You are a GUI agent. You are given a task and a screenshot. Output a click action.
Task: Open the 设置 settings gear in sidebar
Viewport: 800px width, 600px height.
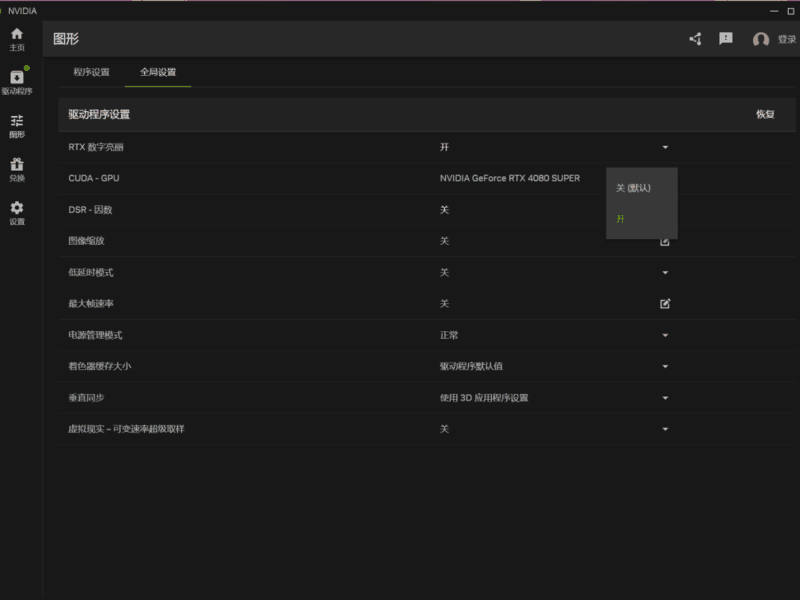click(x=17, y=213)
